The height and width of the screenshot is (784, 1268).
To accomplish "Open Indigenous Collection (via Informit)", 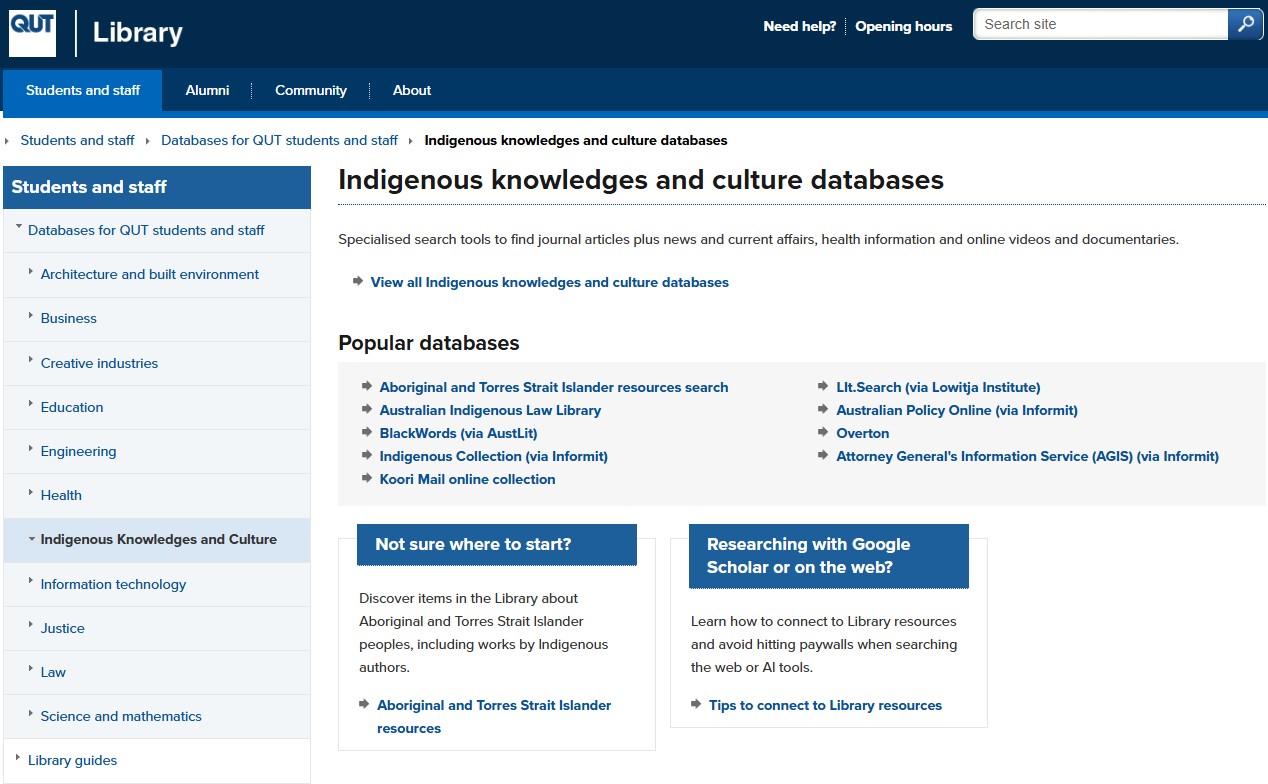I will [493, 456].
